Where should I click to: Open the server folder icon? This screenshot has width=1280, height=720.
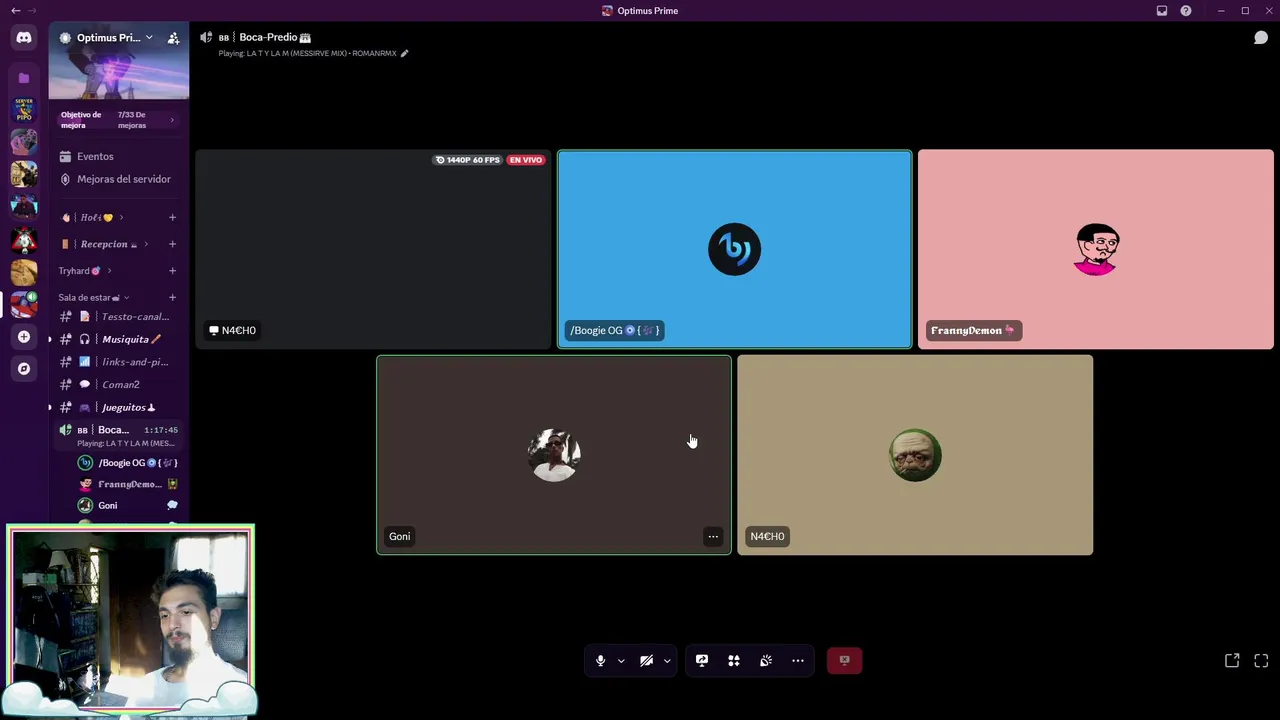24,78
